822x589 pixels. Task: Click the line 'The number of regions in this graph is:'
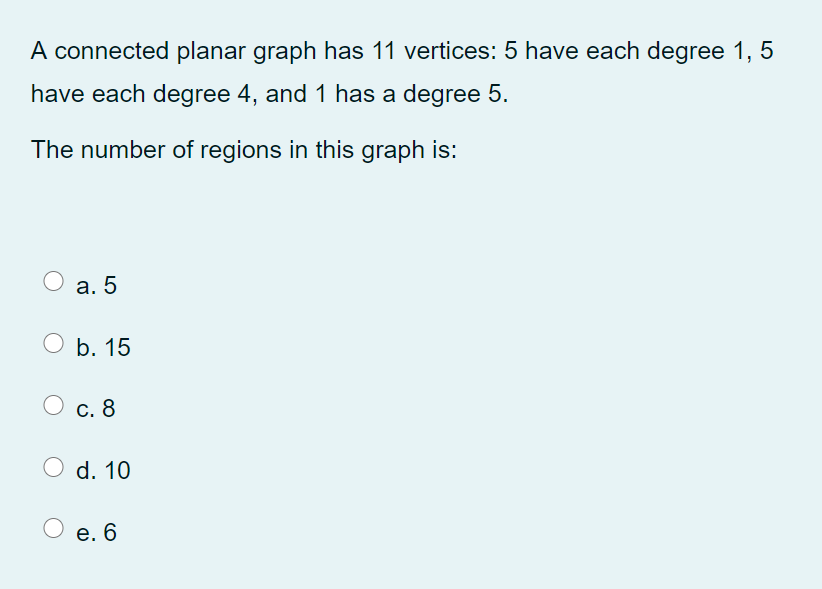(x=243, y=150)
